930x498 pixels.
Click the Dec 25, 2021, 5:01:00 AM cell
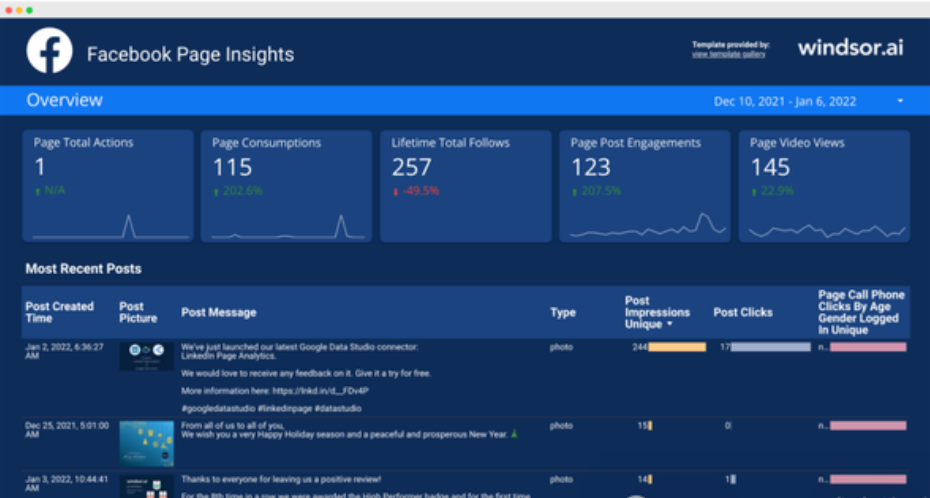(67, 430)
